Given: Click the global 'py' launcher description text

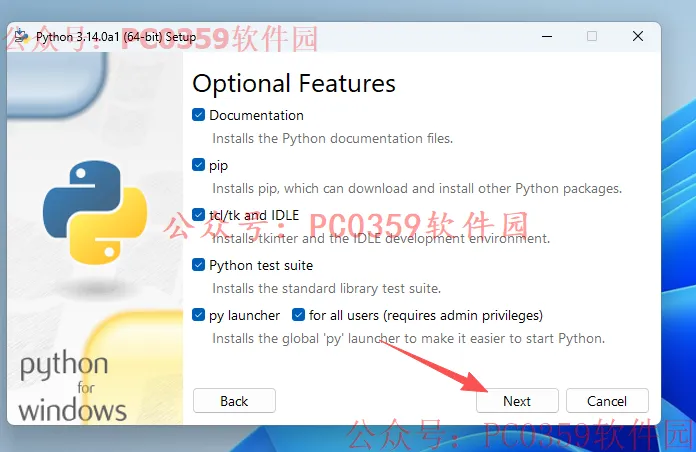Looking at the screenshot, I should pyautogui.click(x=408, y=339).
